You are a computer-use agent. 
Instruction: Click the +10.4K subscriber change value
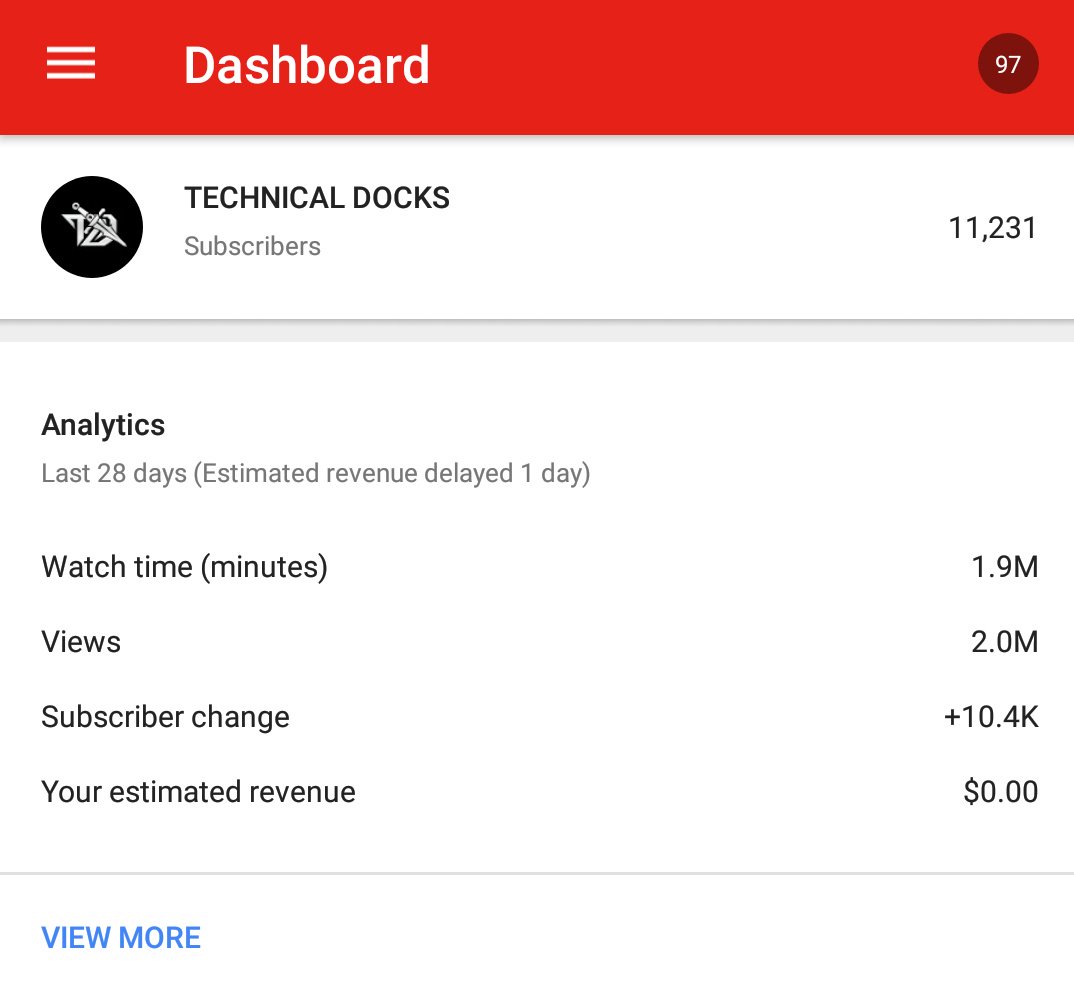991,717
